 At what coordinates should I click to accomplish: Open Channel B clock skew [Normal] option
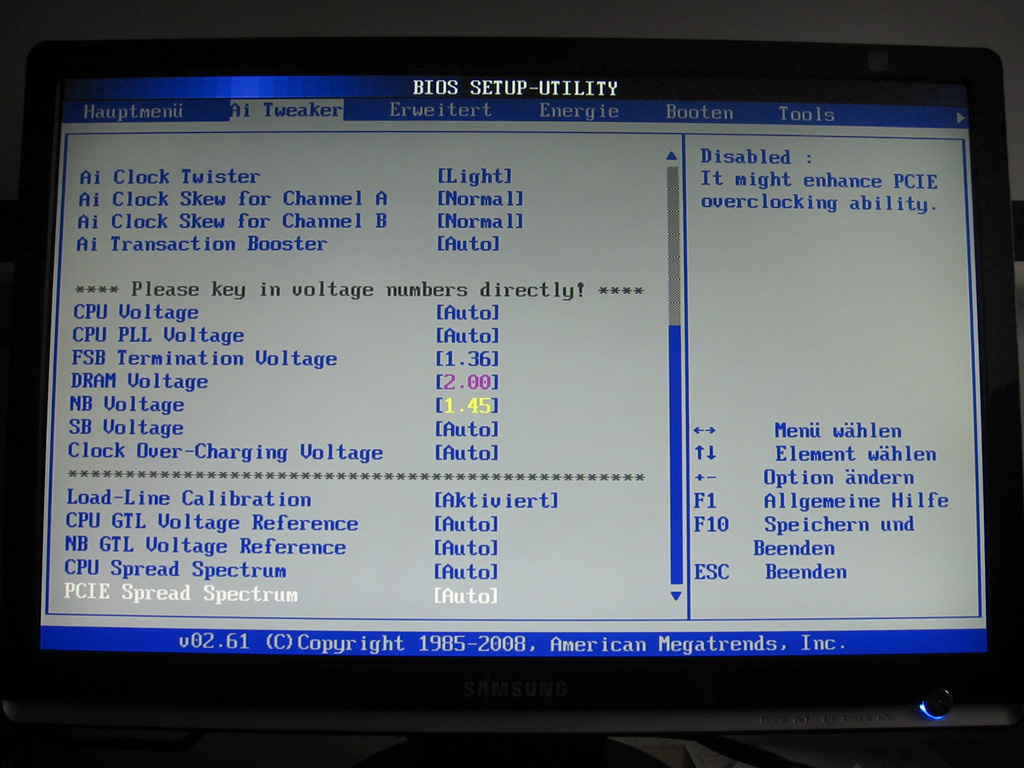click(480, 221)
